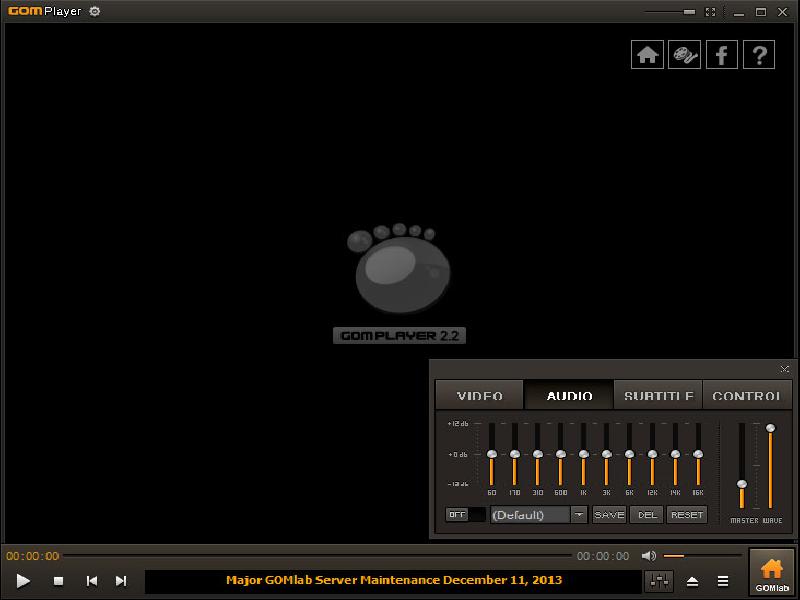The width and height of the screenshot is (800, 600).
Task: Click the GOM PLAYER 2.2 label
Action: click(x=399, y=336)
